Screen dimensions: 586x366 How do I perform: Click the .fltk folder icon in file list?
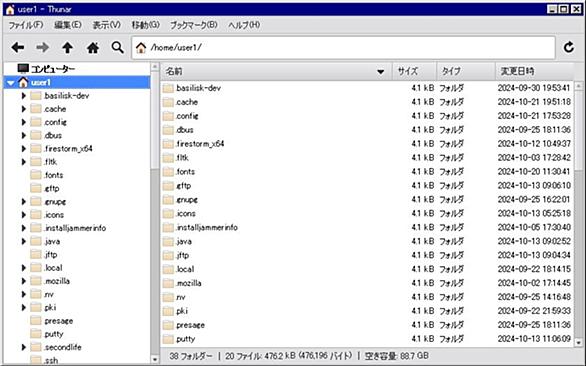(168, 158)
